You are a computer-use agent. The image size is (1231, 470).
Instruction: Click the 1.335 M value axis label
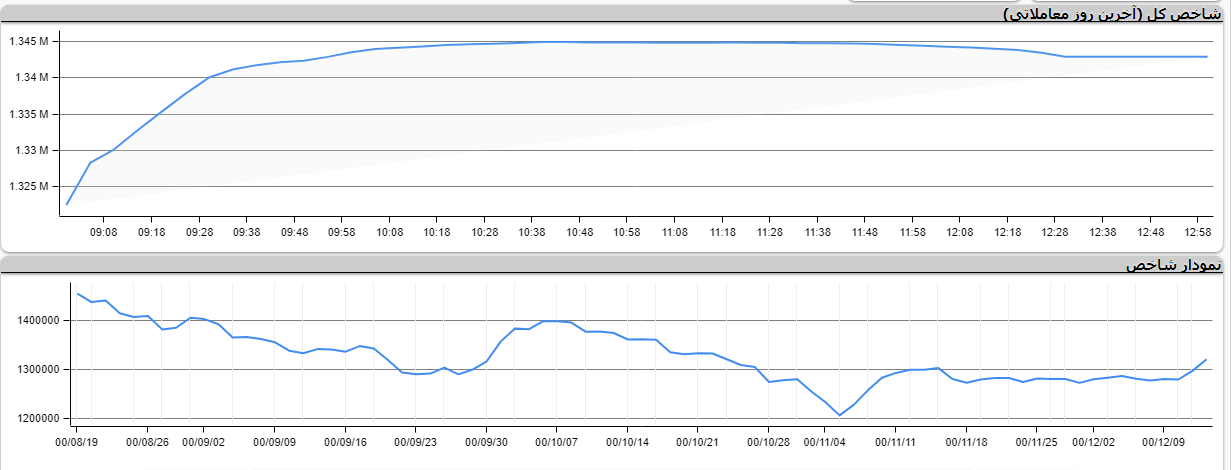click(x=29, y=114)
